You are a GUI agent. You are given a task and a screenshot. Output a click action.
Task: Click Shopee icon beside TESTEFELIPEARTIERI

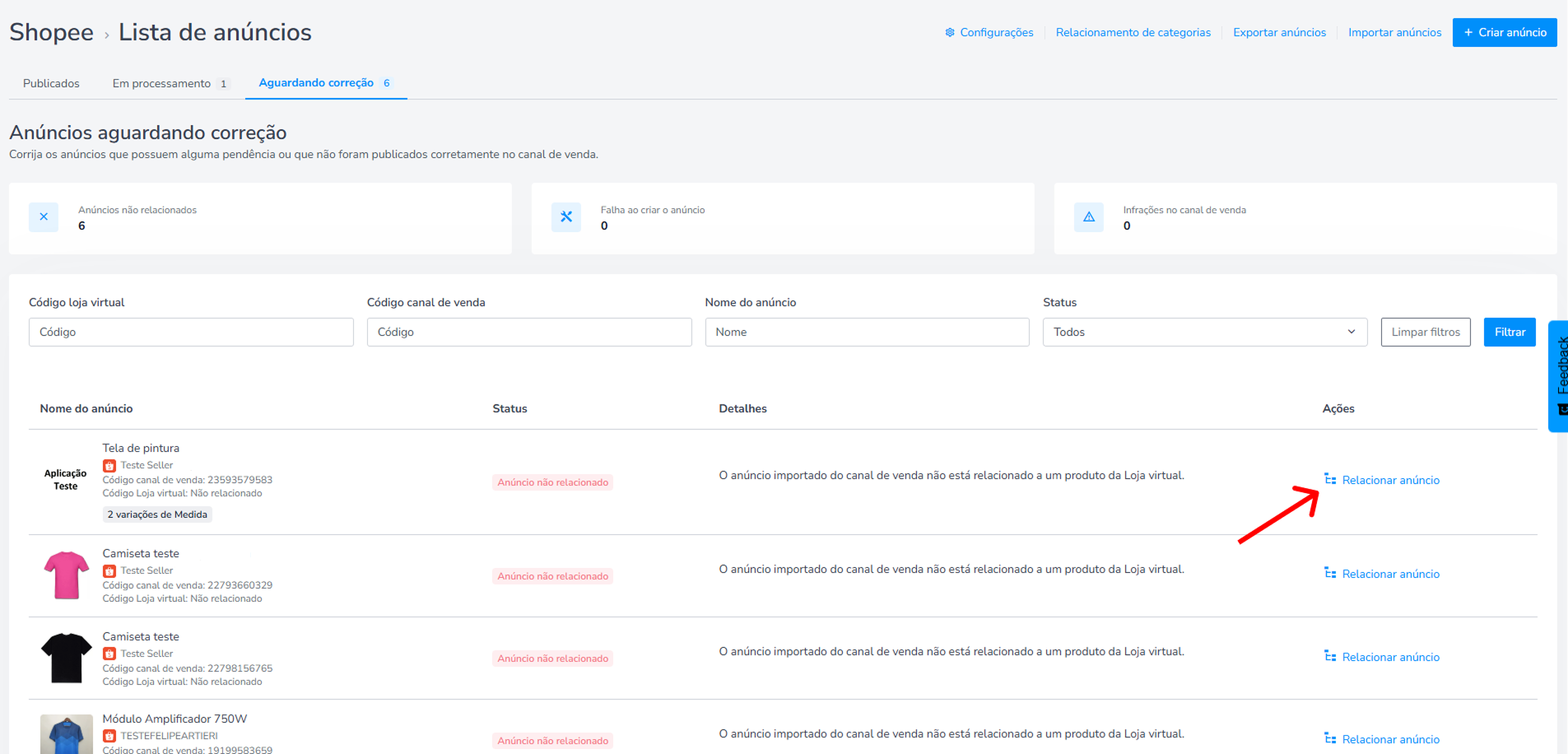click(109, 737)
